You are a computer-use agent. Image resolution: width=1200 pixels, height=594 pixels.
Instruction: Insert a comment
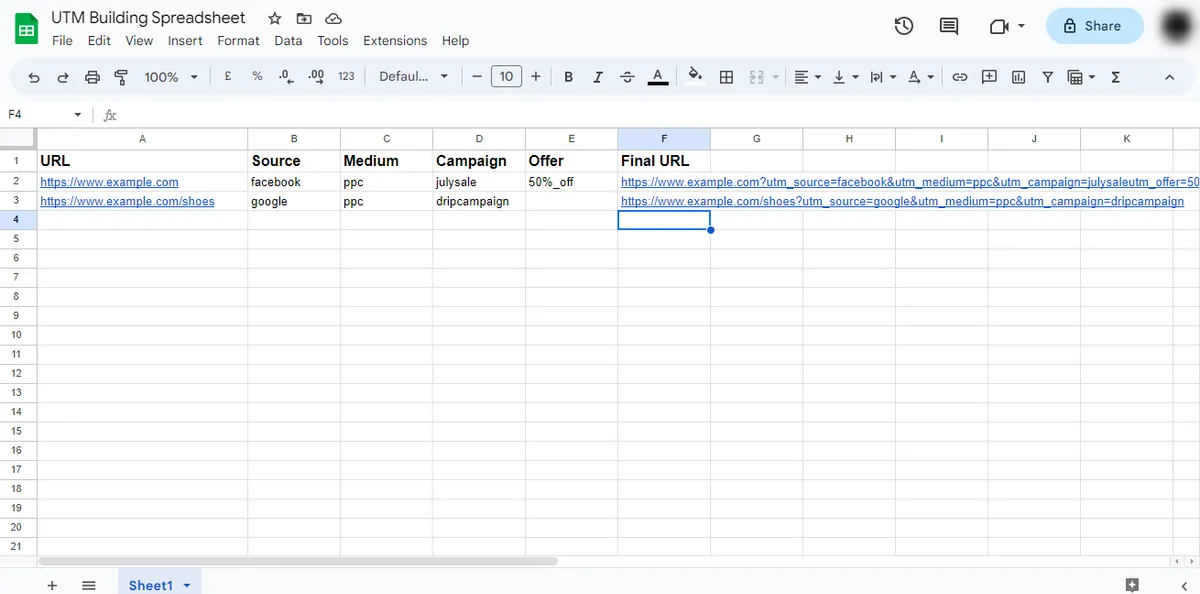coord(989,76)
